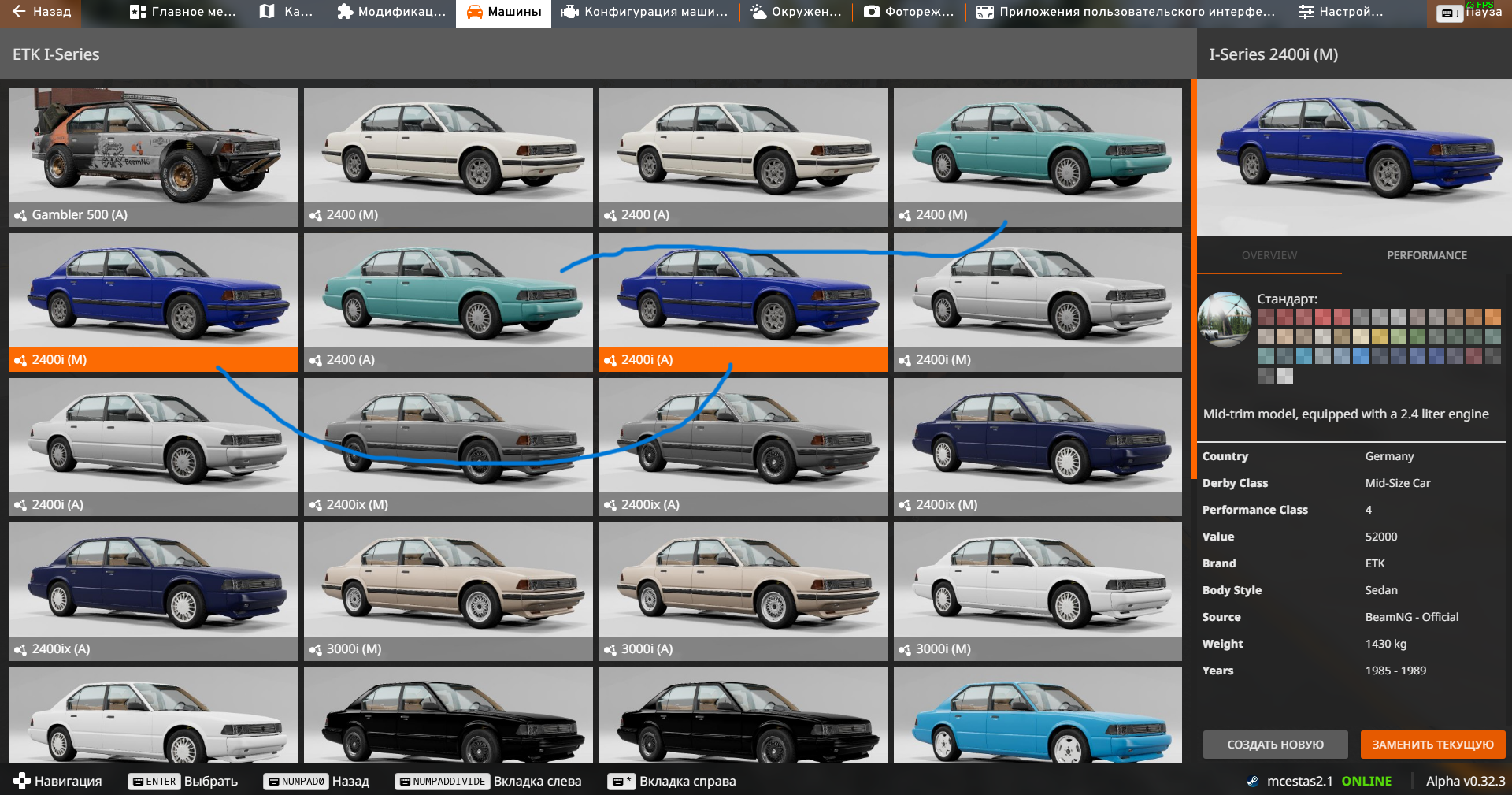This screenshot has height=795, width=1512.
Task: Open Приложения пользовательского интерфейса menu
Action: coord(1125,13)
